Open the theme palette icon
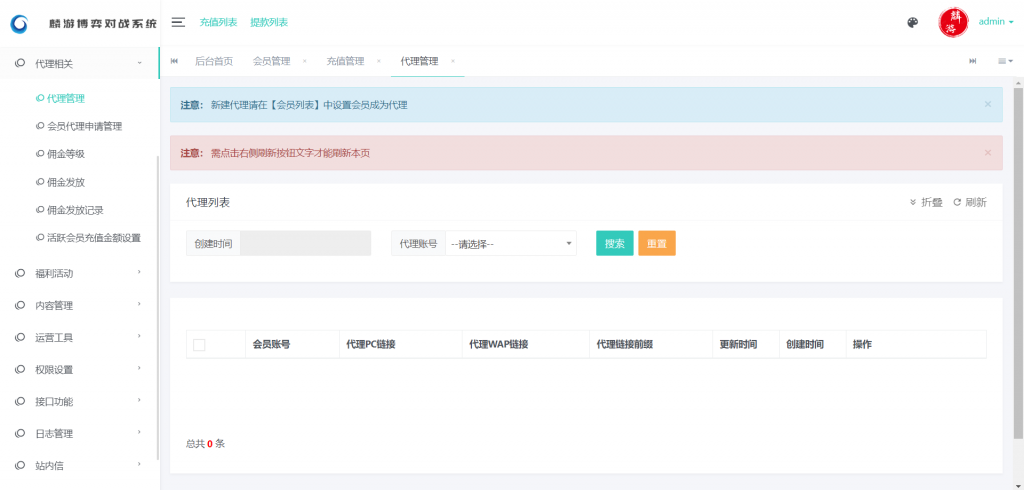Viewport: 1024px width, 490px height. pyautogui.click(x=913, y=22)
